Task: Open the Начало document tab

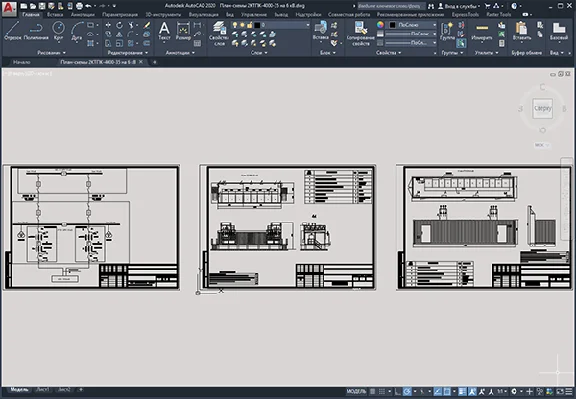Action: 22,62
